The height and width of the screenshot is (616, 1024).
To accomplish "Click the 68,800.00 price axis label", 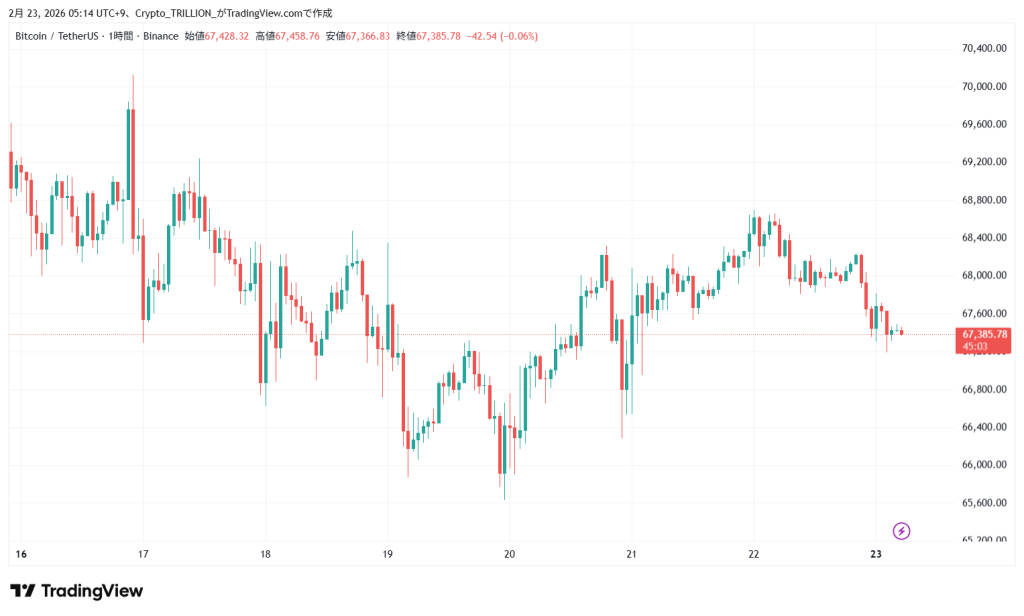I will point(983,200).
